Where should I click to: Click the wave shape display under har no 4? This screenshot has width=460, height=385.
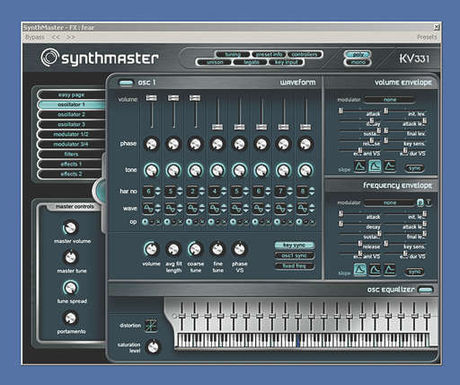214,208
